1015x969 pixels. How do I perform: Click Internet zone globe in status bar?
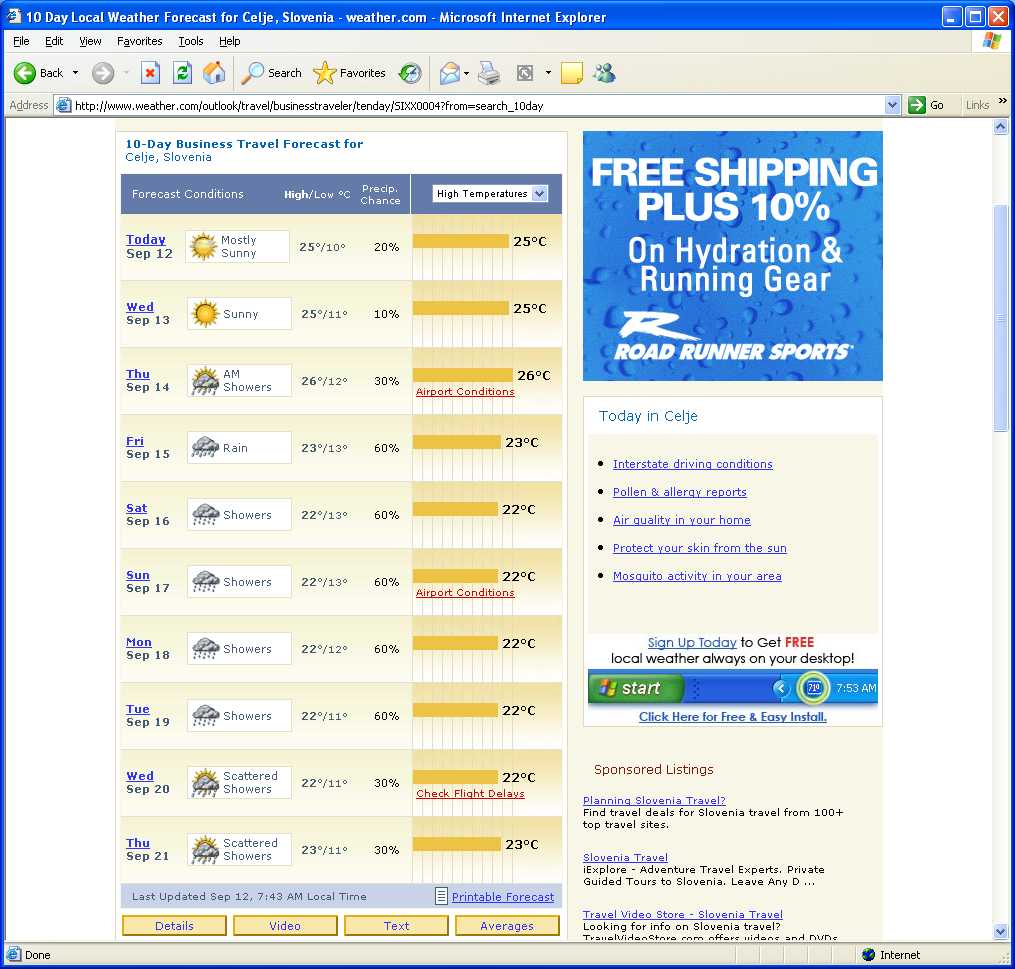tap(869, 954)
